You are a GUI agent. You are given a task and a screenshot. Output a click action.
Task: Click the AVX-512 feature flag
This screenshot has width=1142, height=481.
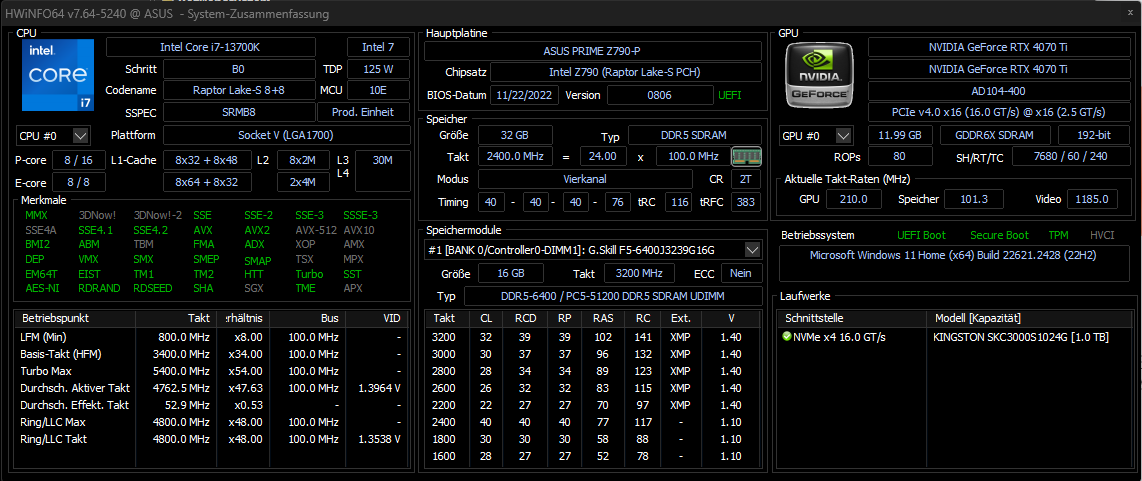(315, 230)
